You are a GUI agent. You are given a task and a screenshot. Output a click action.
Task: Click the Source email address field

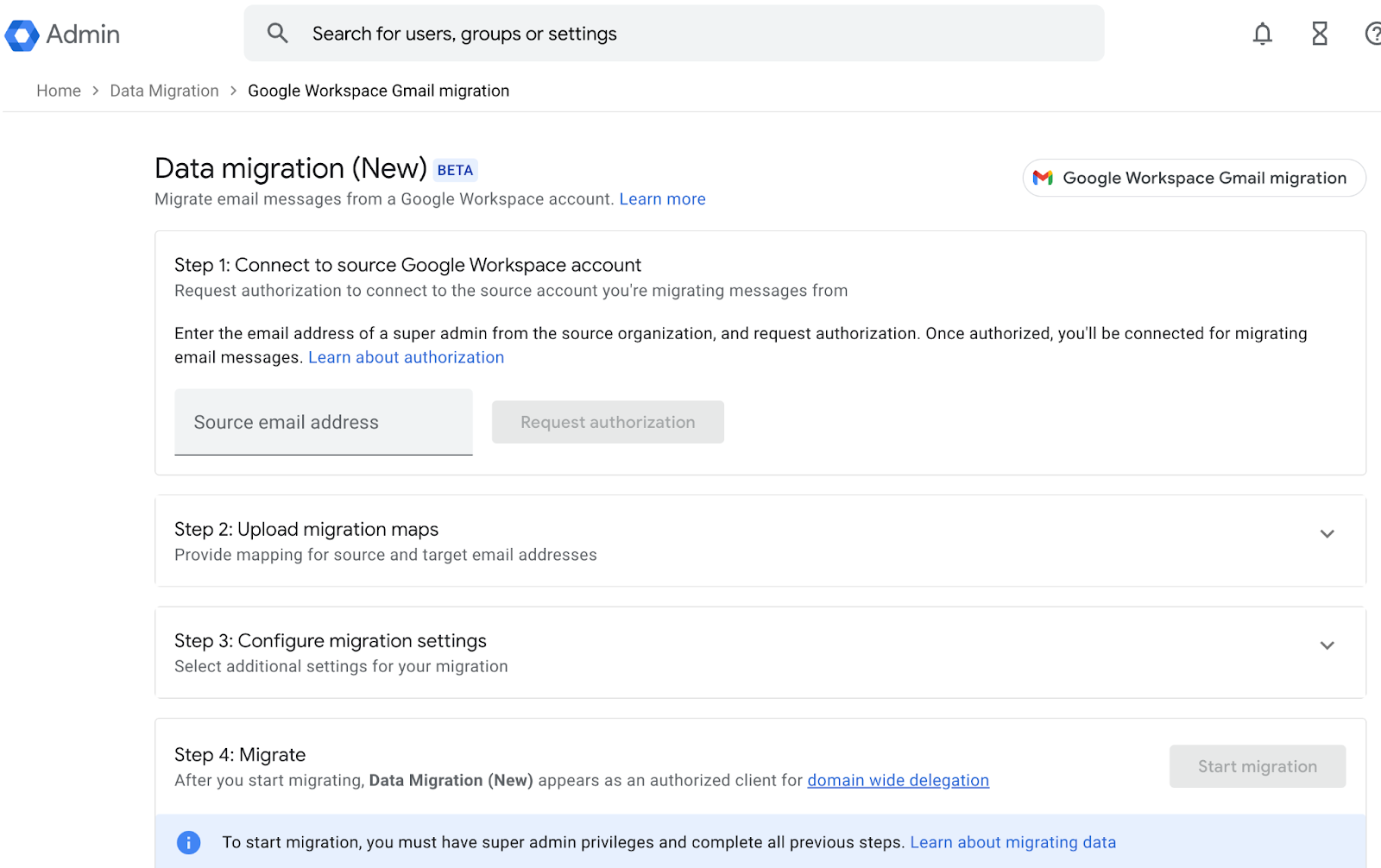point(324,422)
